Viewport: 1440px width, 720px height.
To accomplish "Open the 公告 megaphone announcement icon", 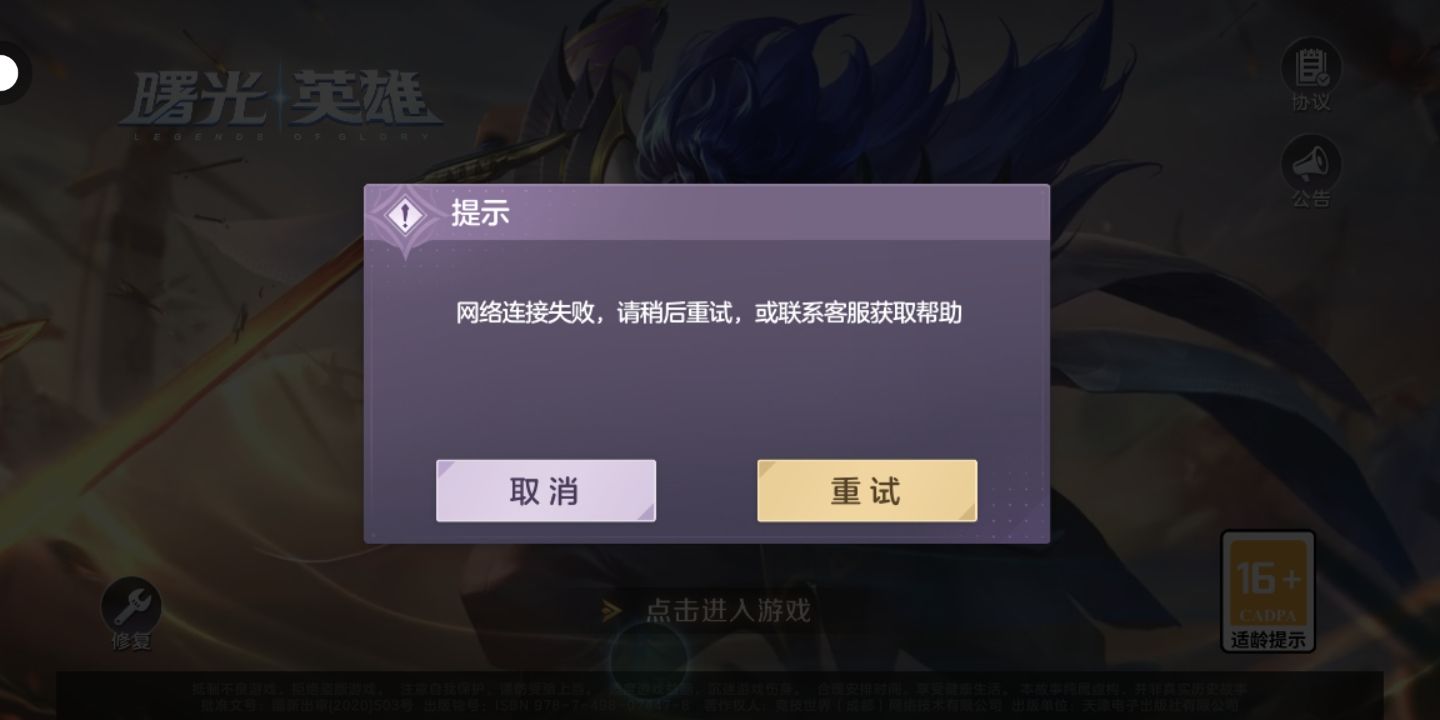I will pyautogui.click(x=1310, y=162).
